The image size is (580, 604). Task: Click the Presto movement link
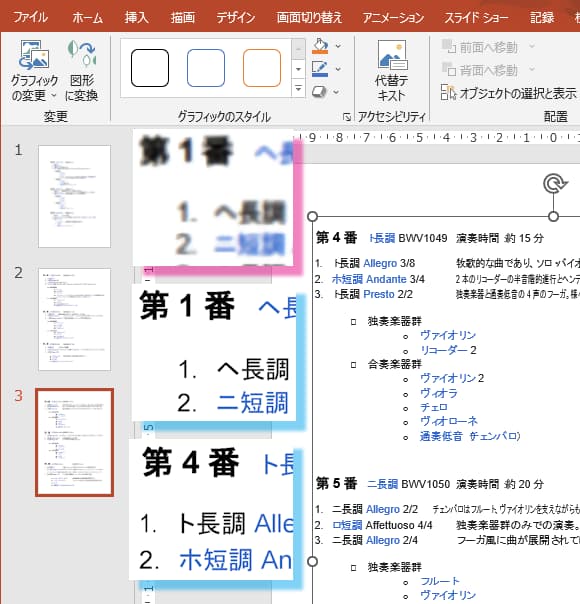coord(379,294)
